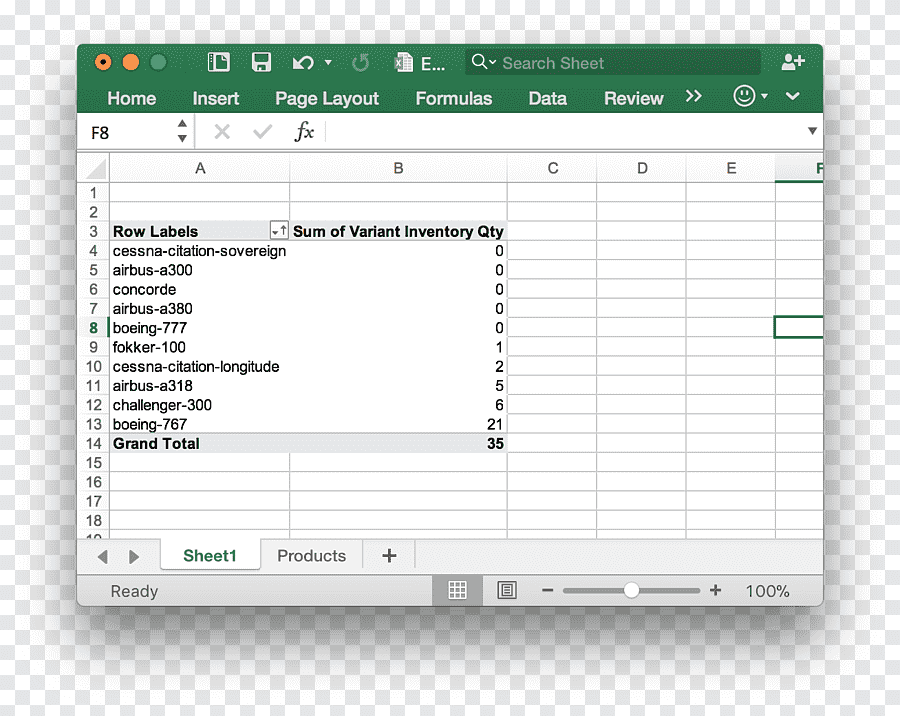Open the Products sheet tab
Screen dimensions: 900x716
pos(311,555)
